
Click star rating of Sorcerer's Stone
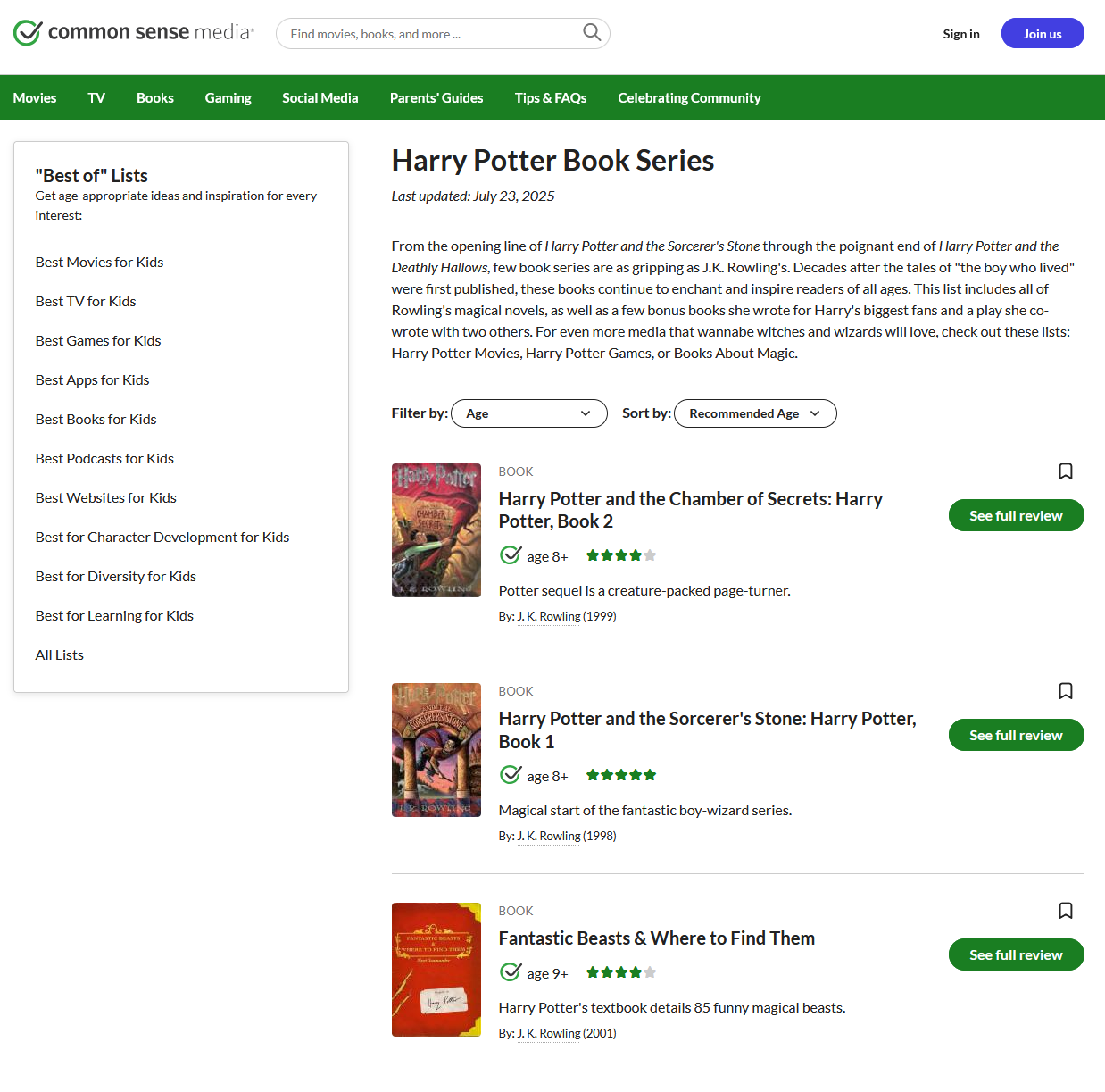[x=621, y=775]
